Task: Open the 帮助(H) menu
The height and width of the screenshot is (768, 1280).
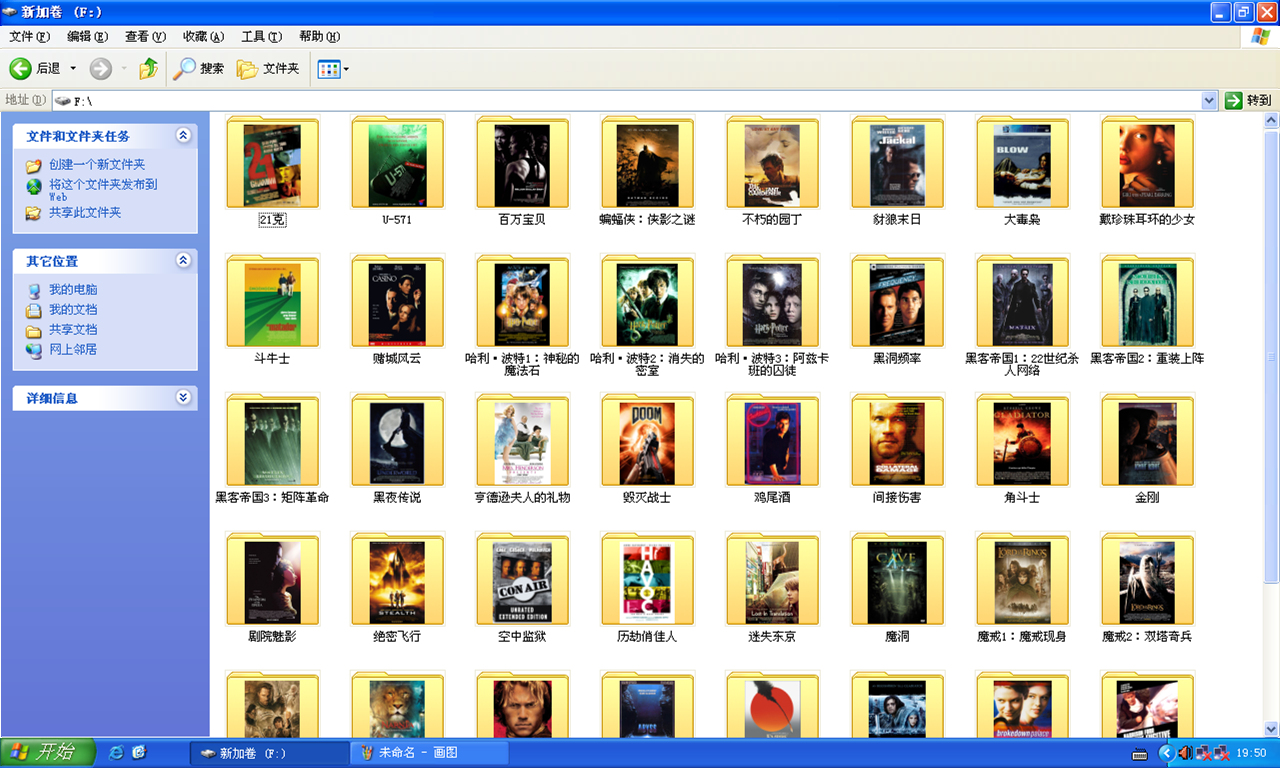Action: pyautogui.click(x=319, y=37)
